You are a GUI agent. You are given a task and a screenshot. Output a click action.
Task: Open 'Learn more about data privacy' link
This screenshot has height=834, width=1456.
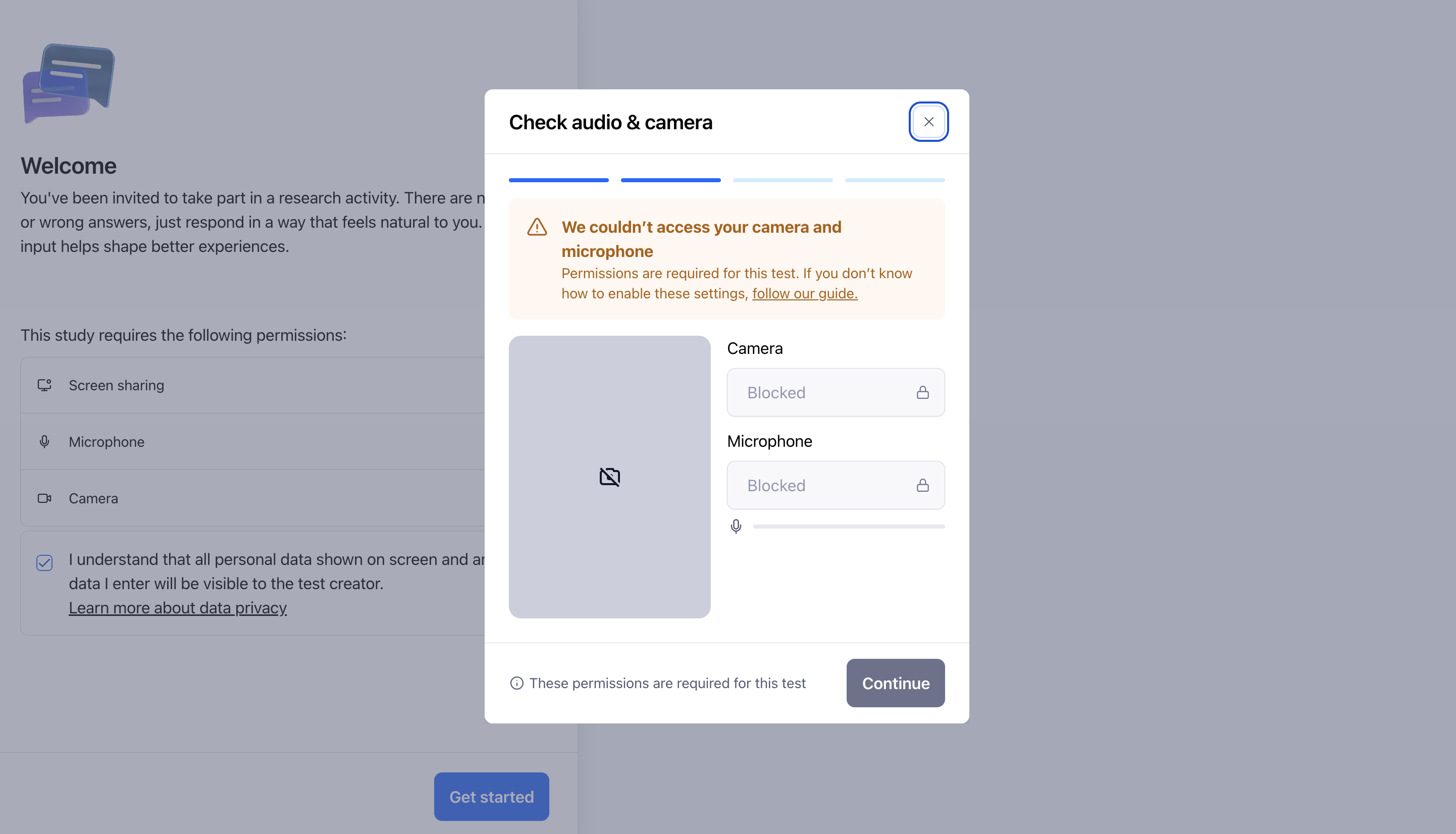pos(178,608)
